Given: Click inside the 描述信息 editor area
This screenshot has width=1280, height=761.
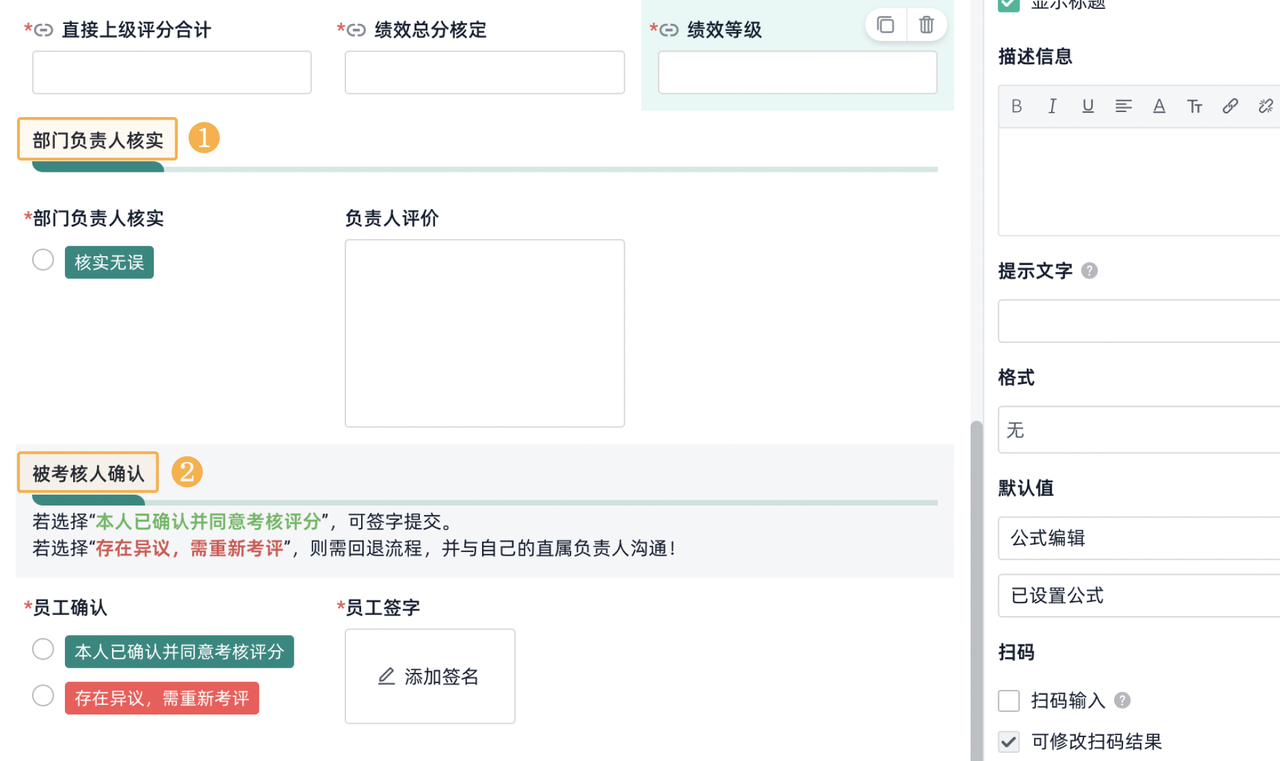Looking at the screenshot, I should point(1139,182).
